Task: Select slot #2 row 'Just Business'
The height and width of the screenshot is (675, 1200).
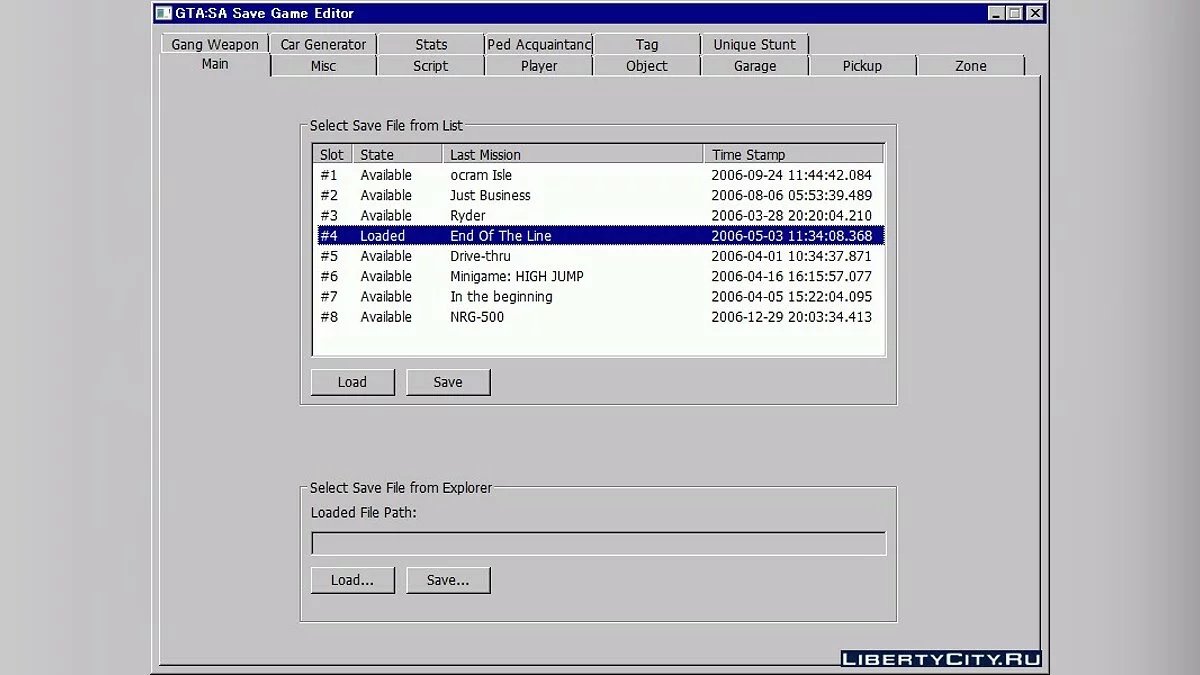Action: click(599, 195)
